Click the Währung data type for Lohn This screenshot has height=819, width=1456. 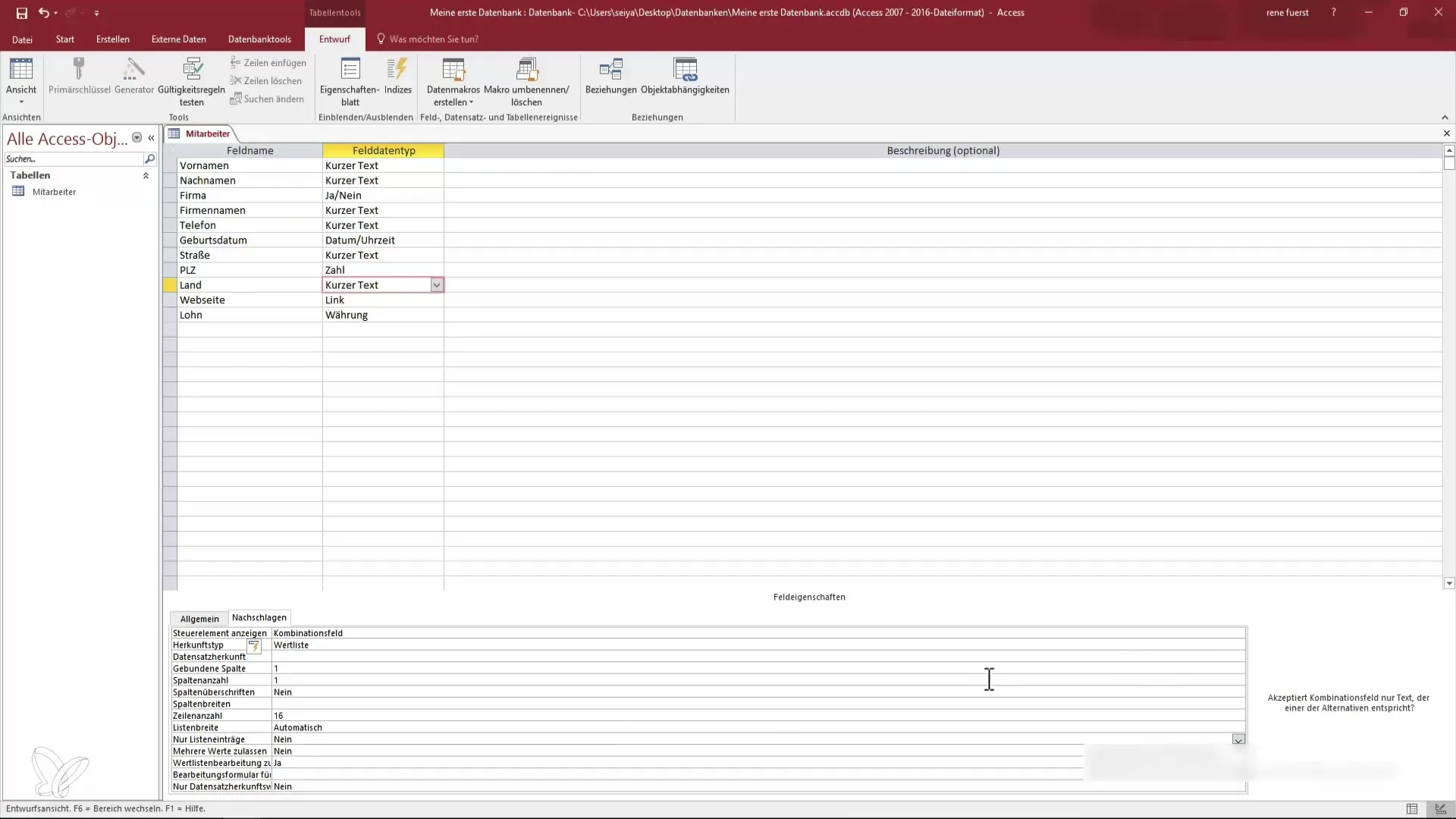383,315
